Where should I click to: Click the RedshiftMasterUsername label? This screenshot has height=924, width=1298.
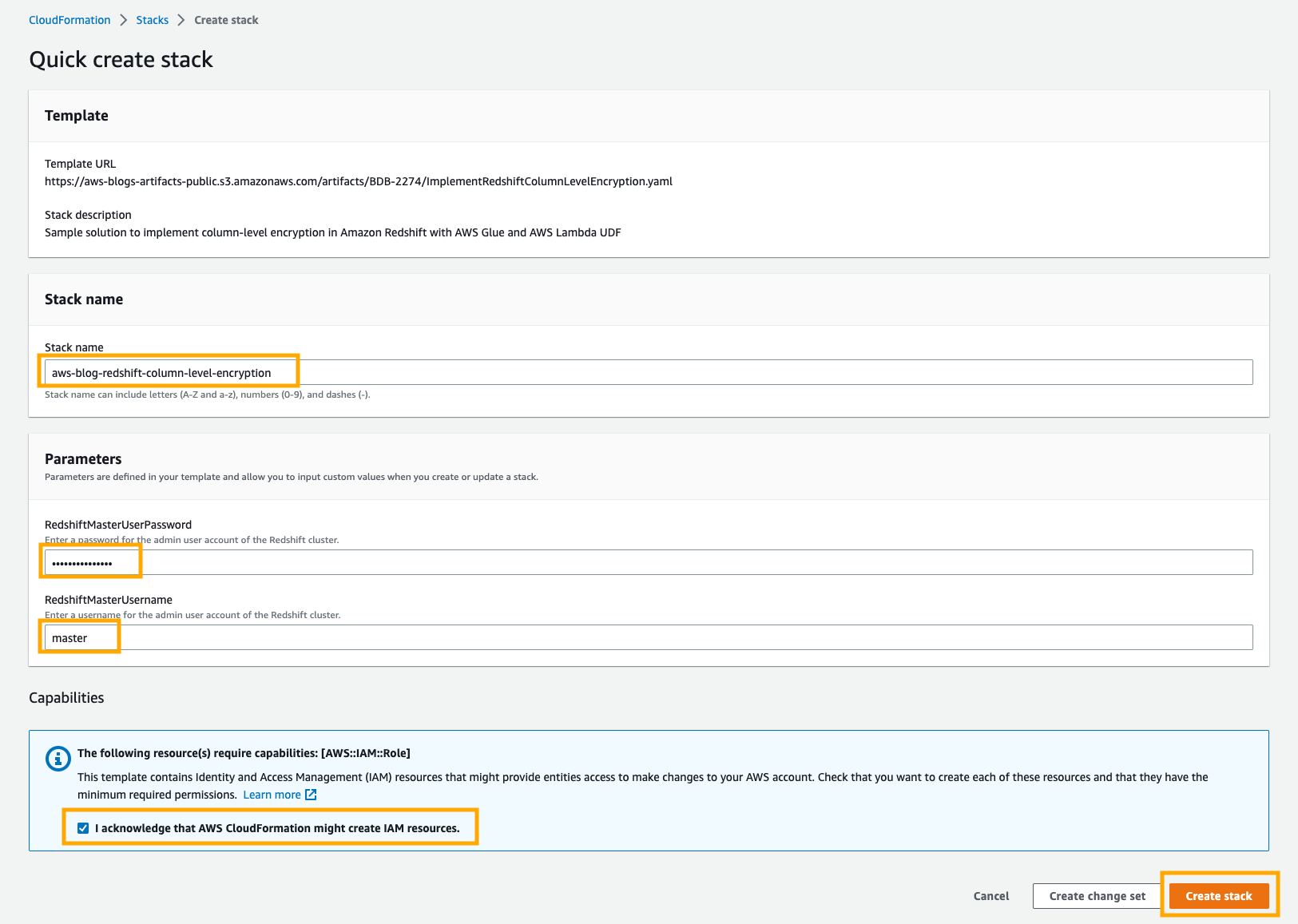109,600
